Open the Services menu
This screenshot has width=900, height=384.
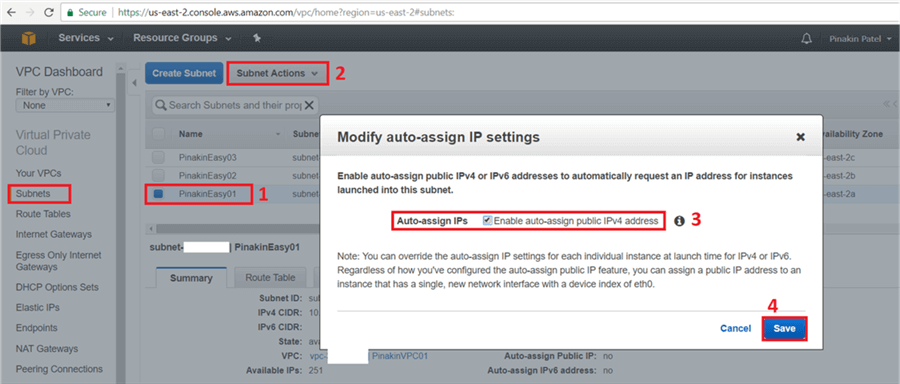pyautogui.click(x=86, y=38)
